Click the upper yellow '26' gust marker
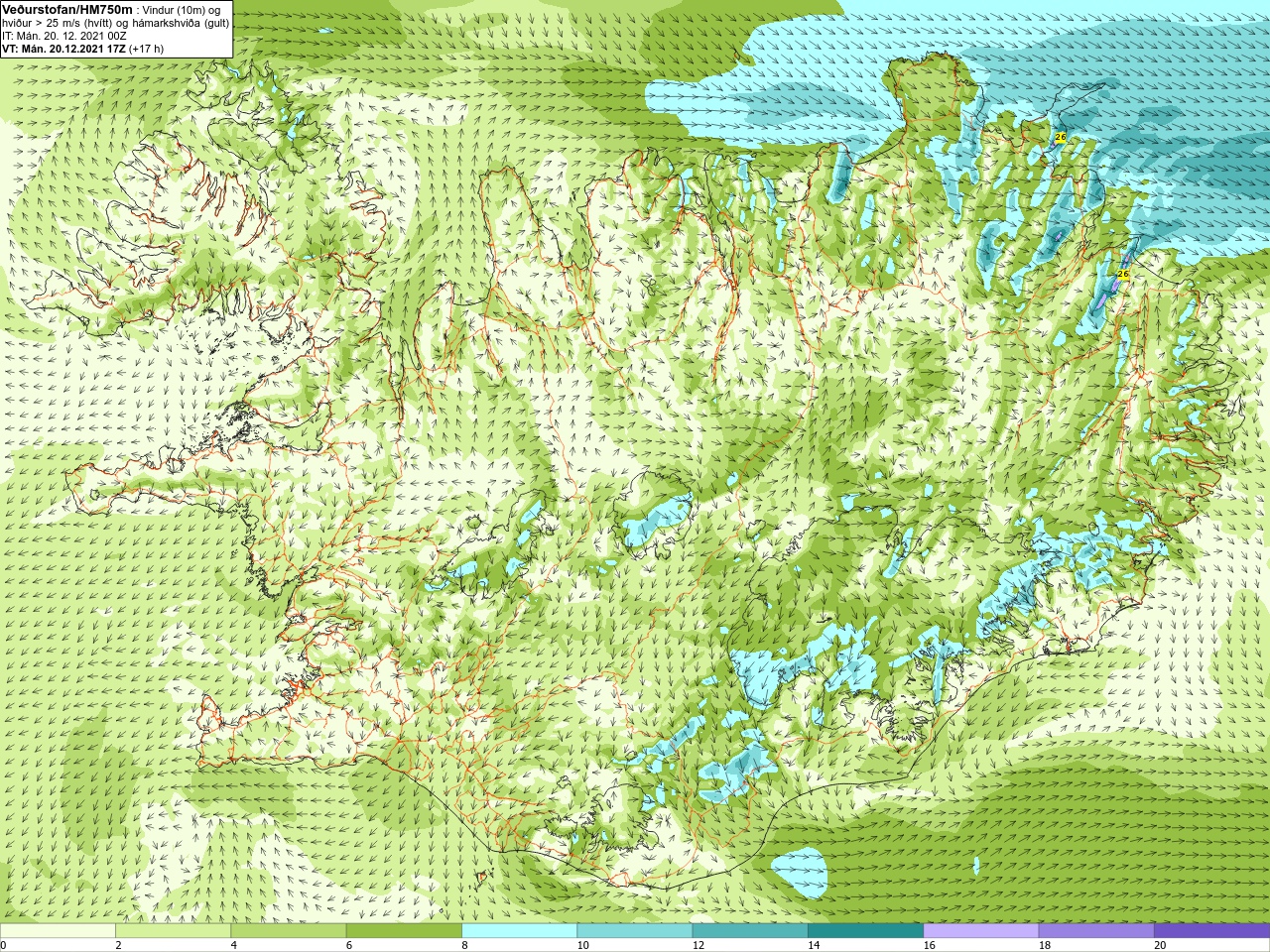Image resolution: width=1270 pixels, height=952 pixels. coord(1060,137)
